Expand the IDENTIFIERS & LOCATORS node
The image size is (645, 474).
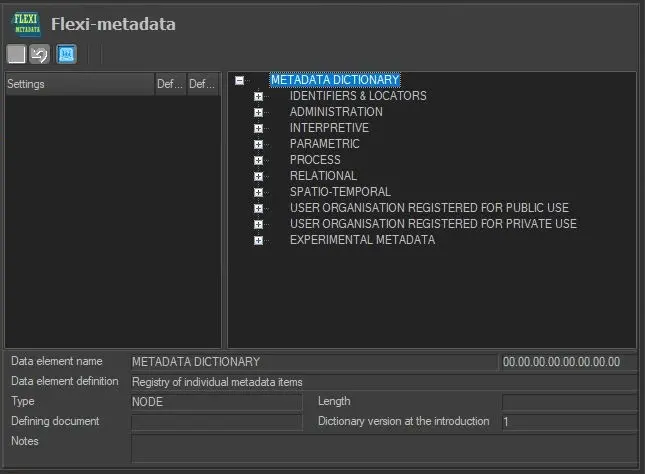click(258, 97)
